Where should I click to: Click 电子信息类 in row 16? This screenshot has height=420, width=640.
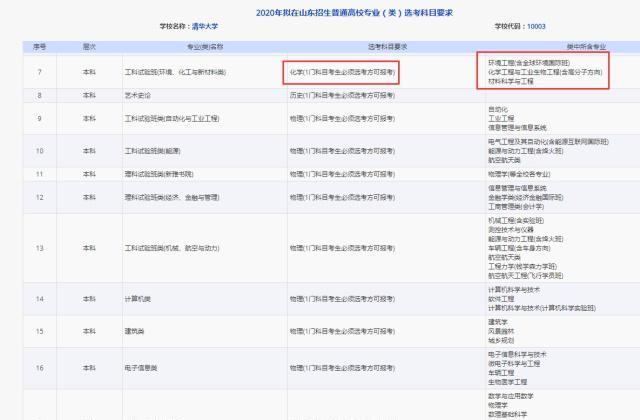pos(141,368)
